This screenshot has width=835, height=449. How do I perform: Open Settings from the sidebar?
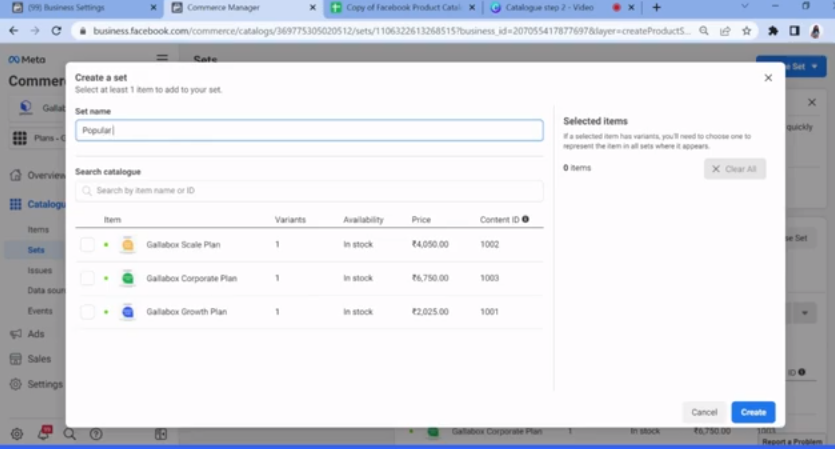[36, 384]
